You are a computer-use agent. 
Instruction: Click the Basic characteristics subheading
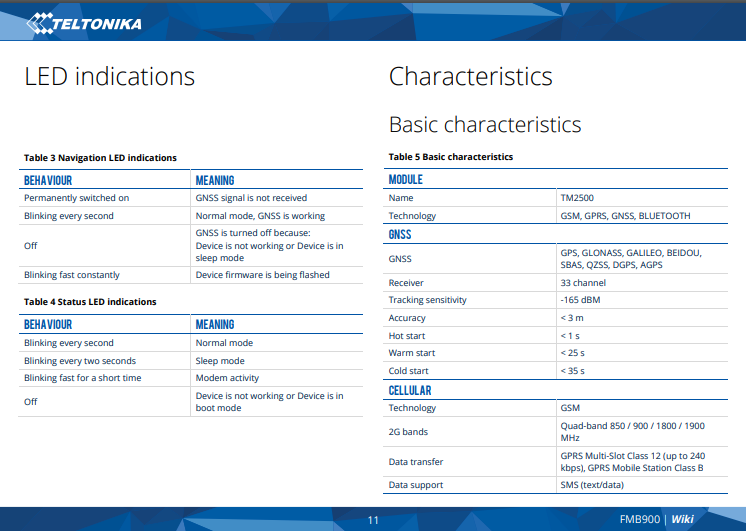(484, 125)
